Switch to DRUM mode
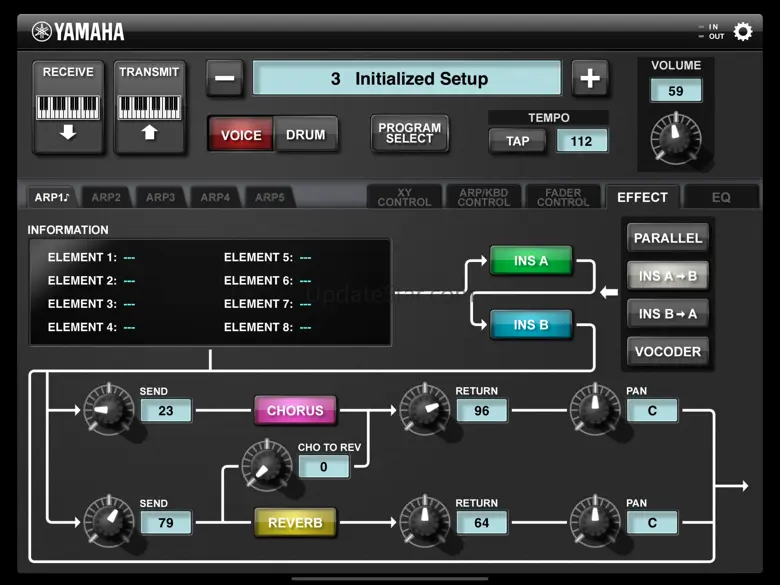Image resolution: width=780 pixels, height=585 pixels. pyautogui.click(x=305, y=135)
